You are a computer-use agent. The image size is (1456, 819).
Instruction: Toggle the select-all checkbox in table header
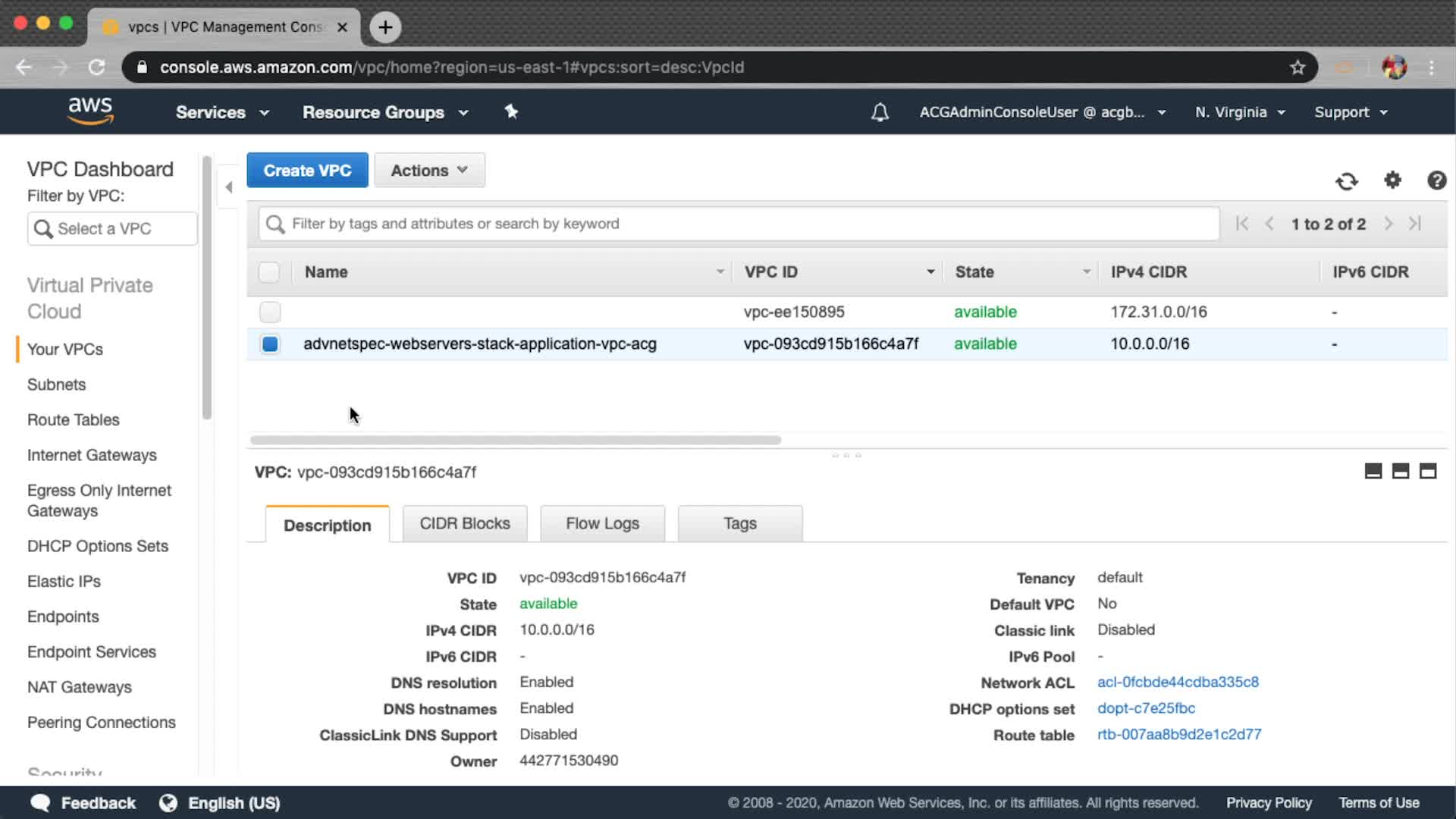[269, 271]
